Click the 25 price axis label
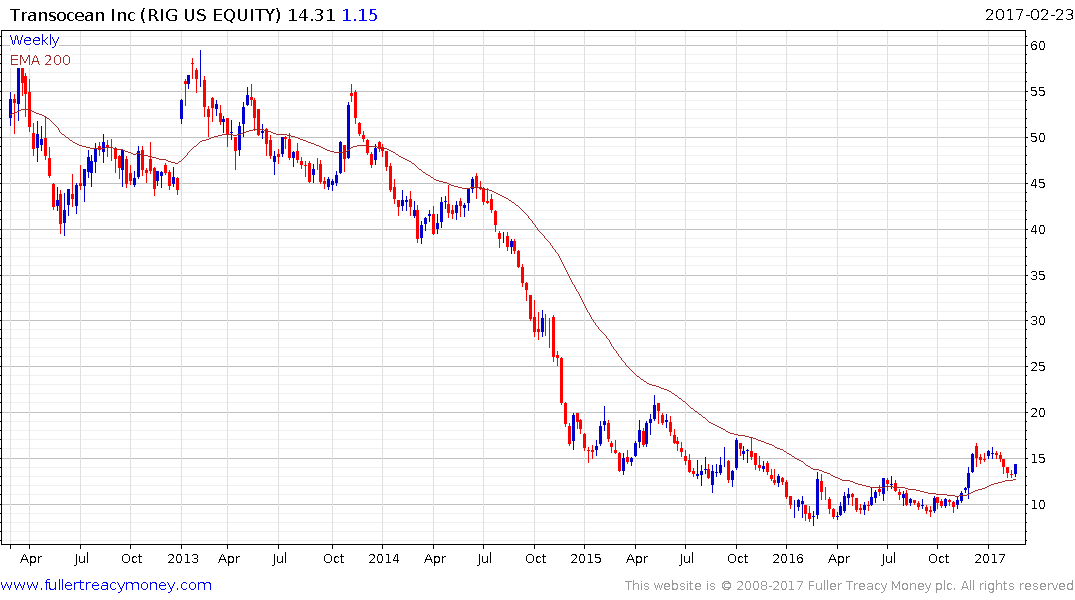Viewport: 1075px width, 600px height. [x=1037, y=367]
